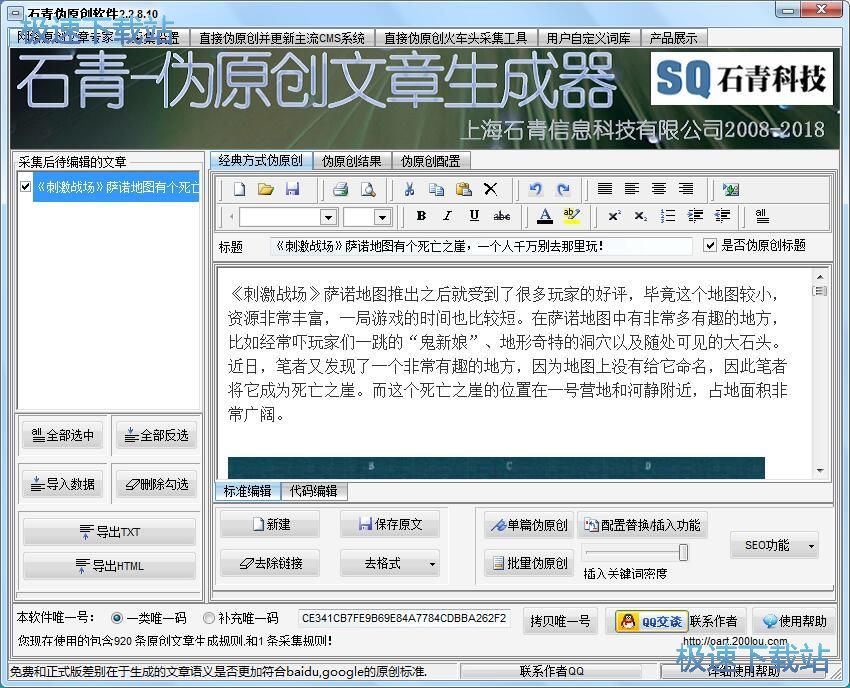850x688 pixels.
Task: Select the 补充唯一码 radio button
Action: coord(209,618)
